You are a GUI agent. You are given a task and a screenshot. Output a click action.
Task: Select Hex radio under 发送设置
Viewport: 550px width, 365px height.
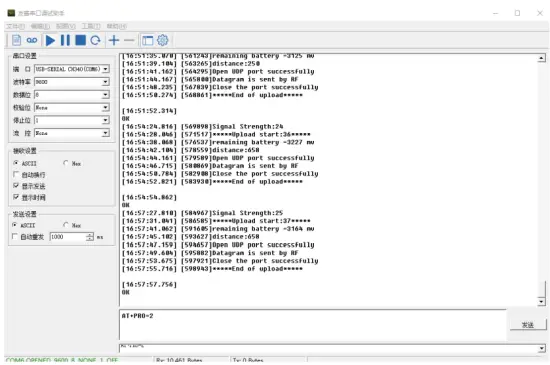tap(66, 225)
